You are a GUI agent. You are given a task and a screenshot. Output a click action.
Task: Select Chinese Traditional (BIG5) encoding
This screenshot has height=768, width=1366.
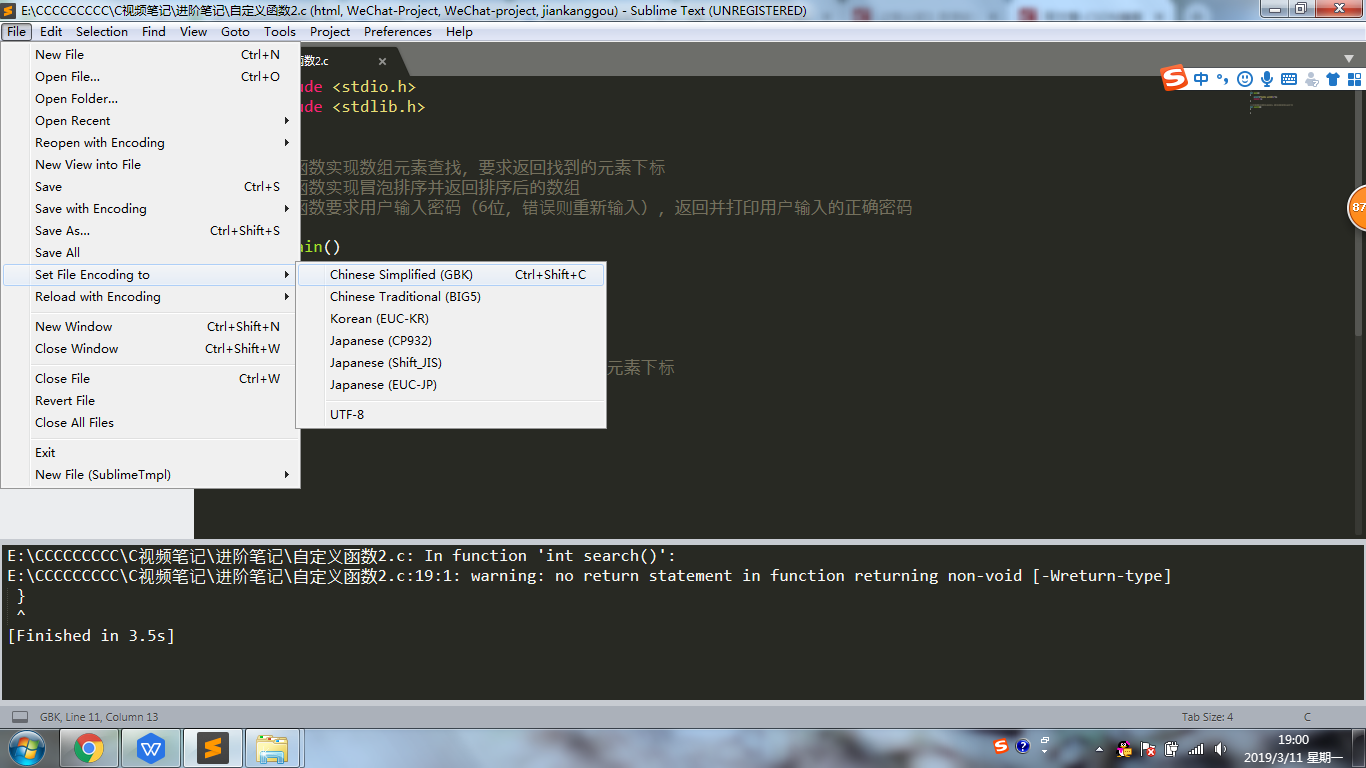pos(451,296)
